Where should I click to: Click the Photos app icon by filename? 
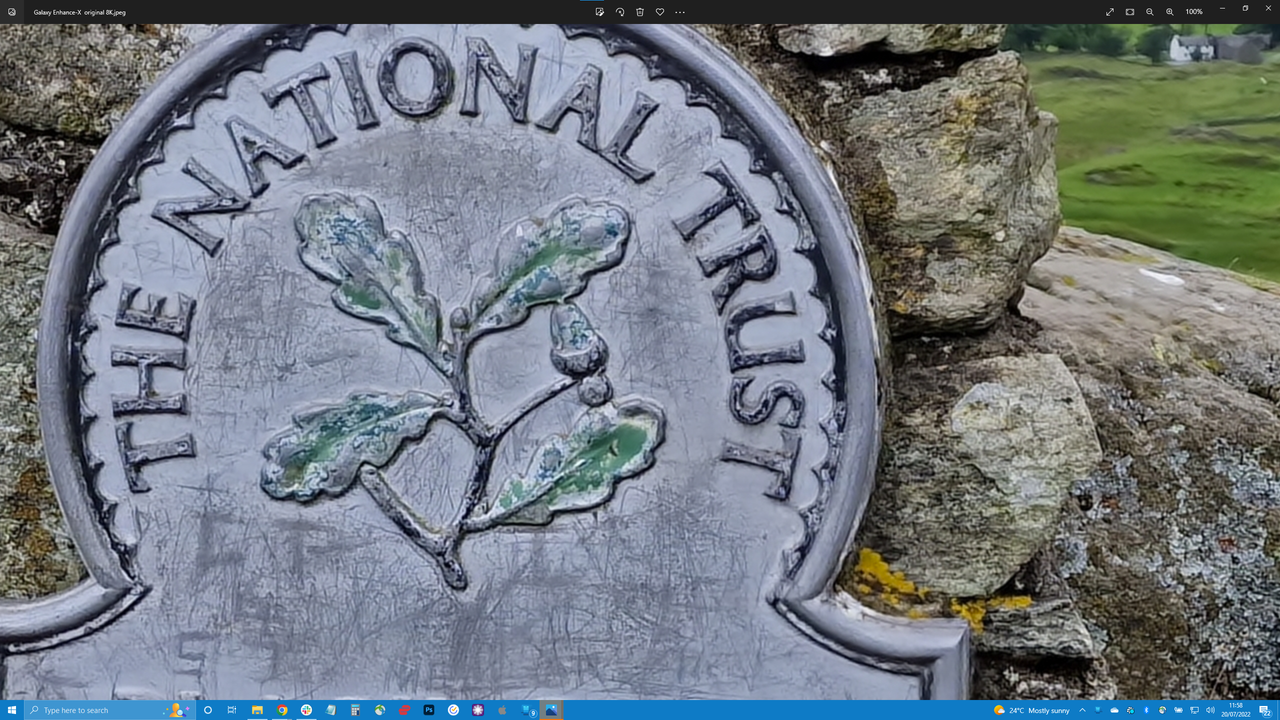click(12, 12)
